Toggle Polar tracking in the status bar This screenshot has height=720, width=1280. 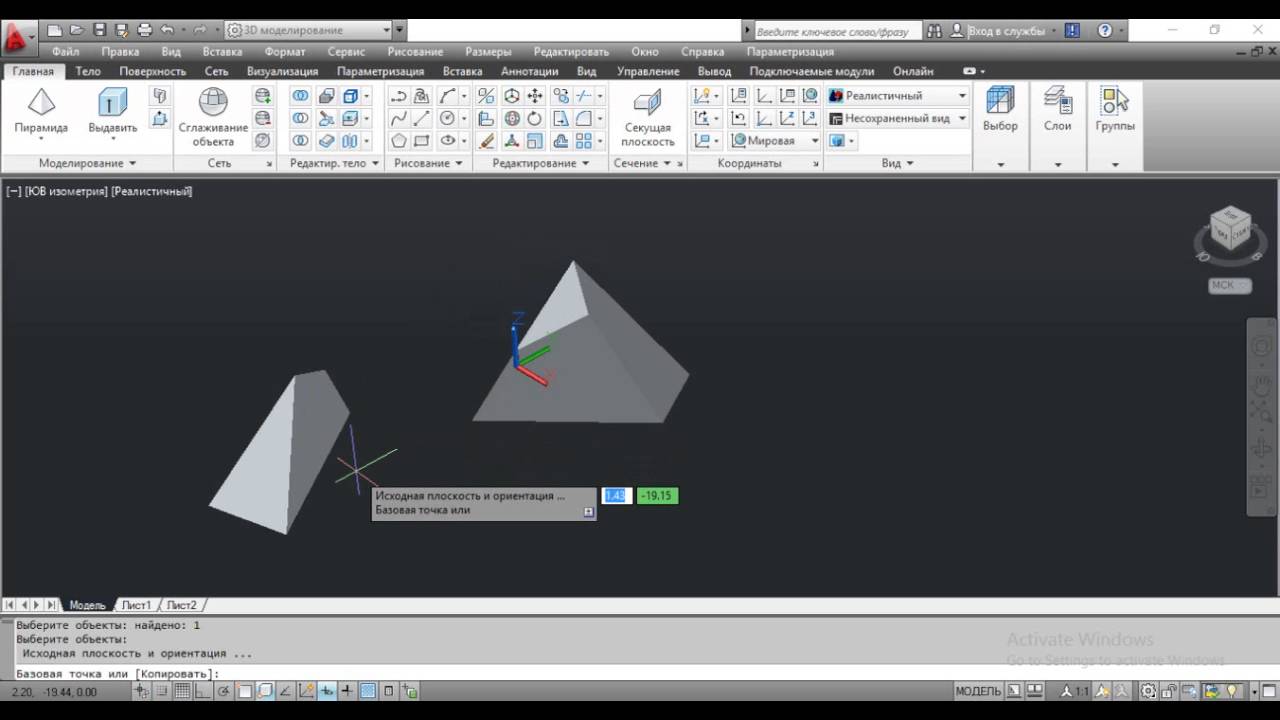223,691
